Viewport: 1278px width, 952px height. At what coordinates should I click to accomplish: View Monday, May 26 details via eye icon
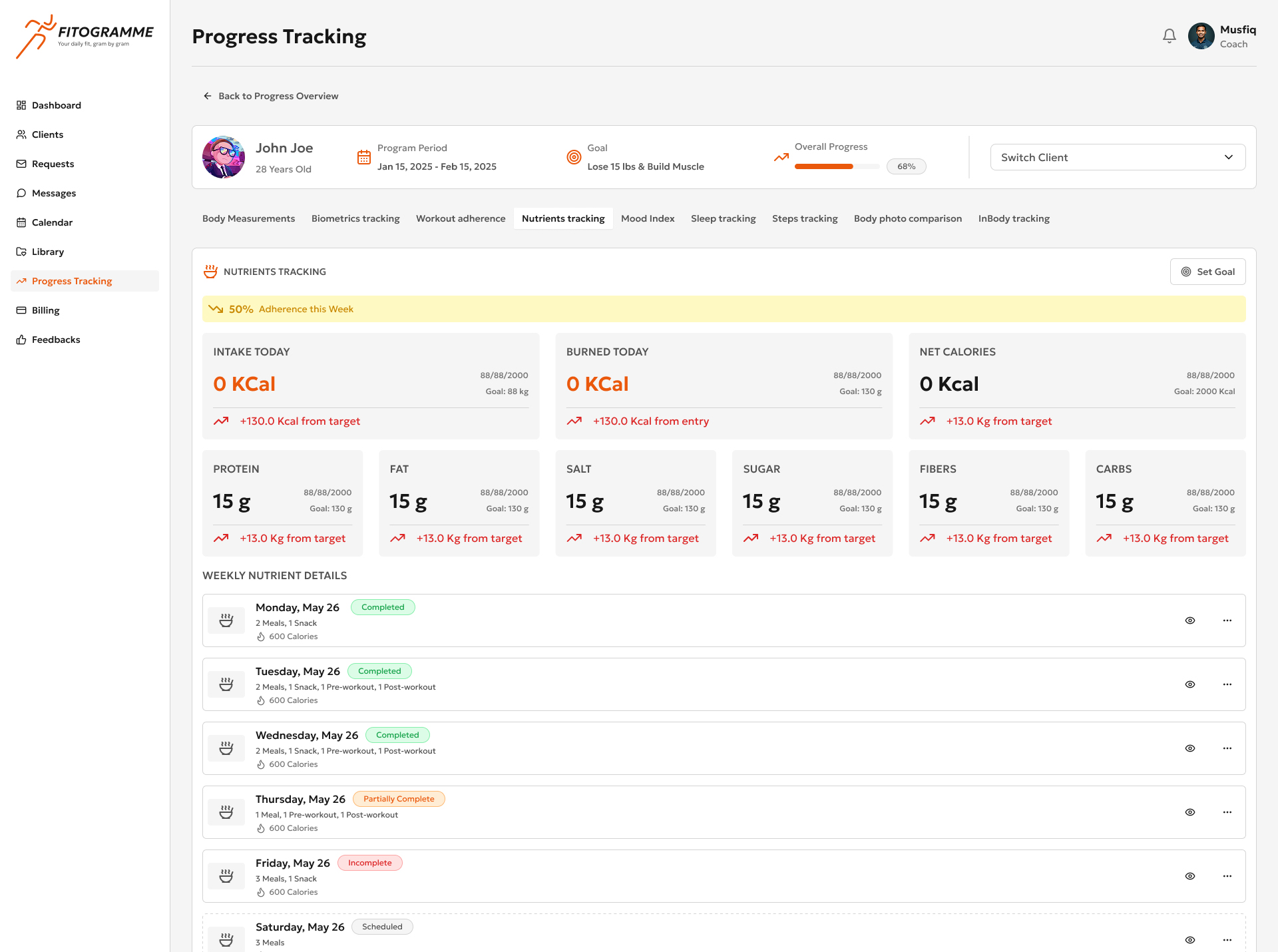(1190, 620)
